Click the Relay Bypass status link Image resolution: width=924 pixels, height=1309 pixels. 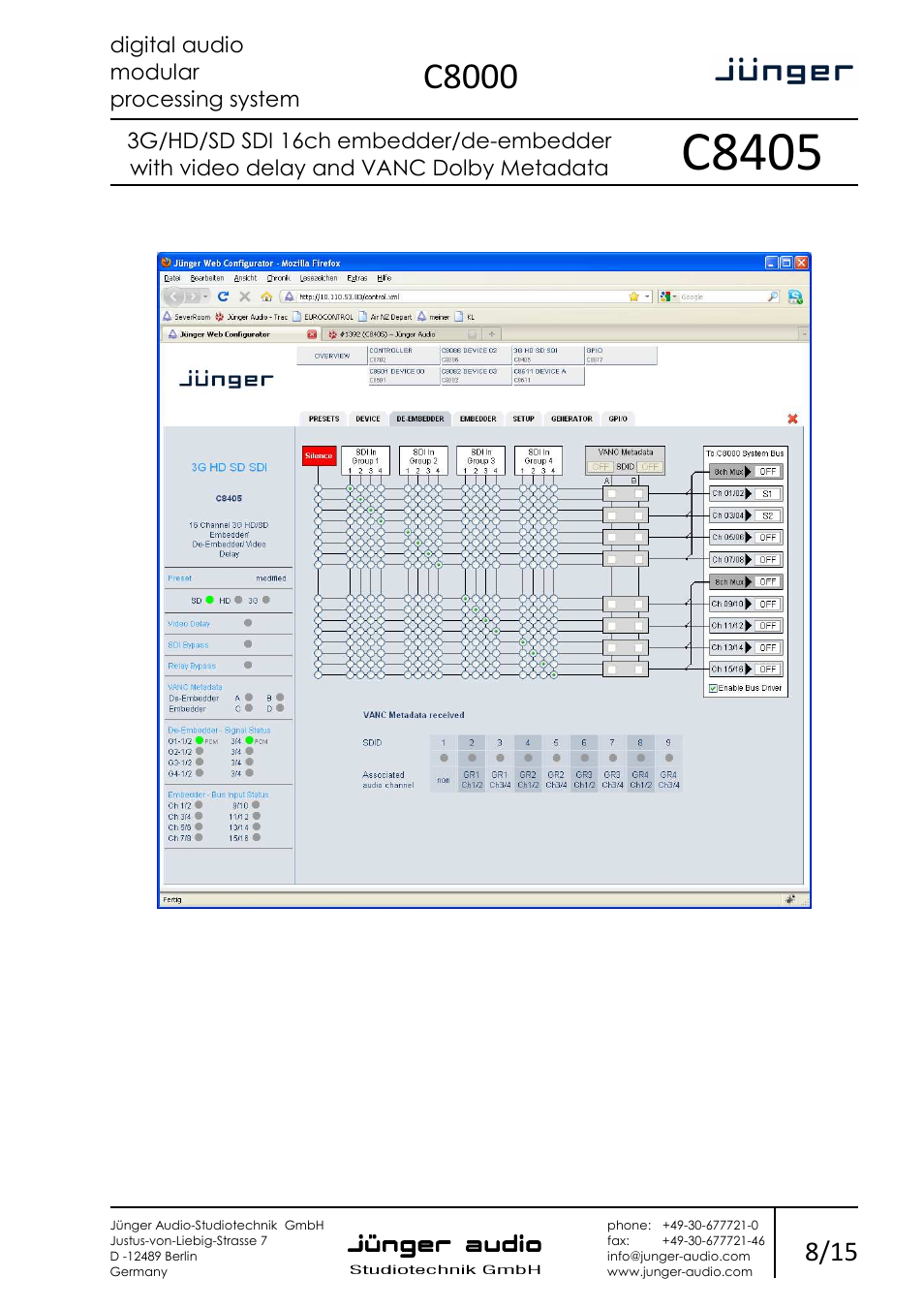pos(192,667)
